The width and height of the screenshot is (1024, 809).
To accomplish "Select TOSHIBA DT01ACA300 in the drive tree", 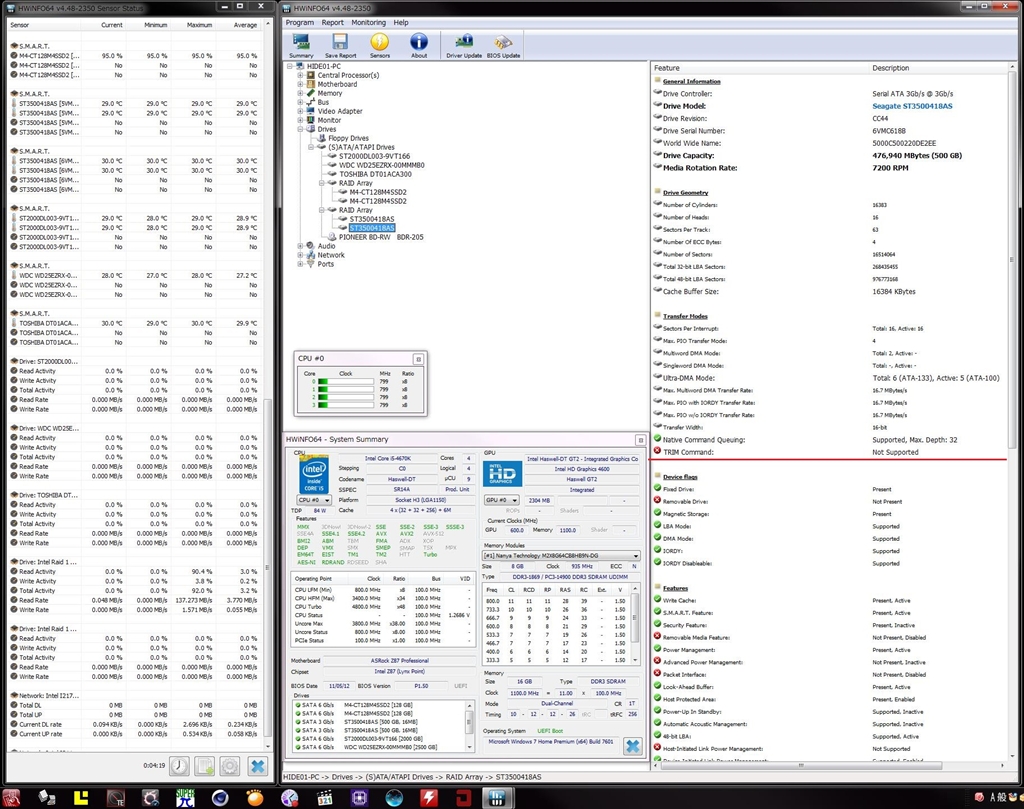I will click(374, 174).
